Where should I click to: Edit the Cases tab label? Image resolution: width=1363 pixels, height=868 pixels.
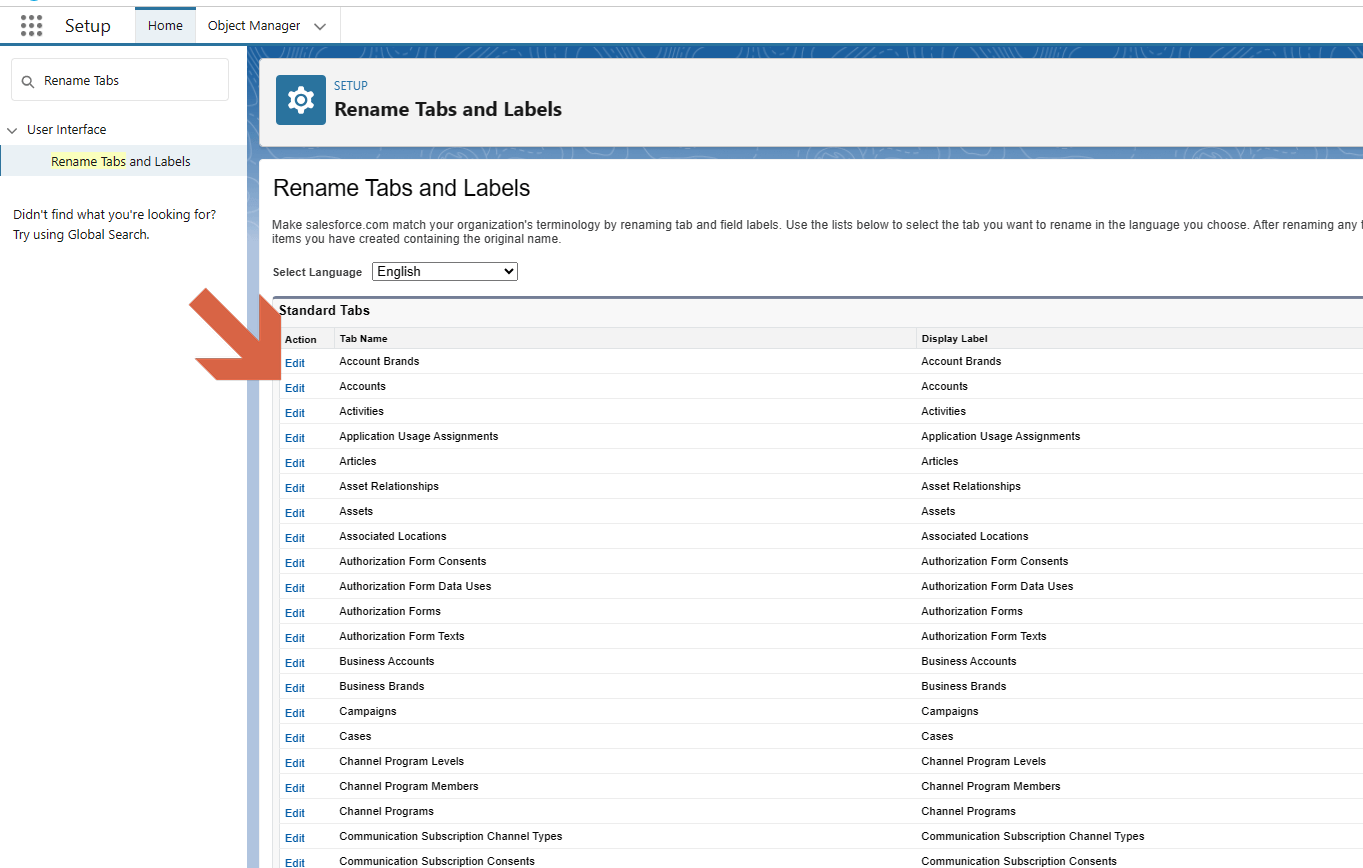[294, 737]
